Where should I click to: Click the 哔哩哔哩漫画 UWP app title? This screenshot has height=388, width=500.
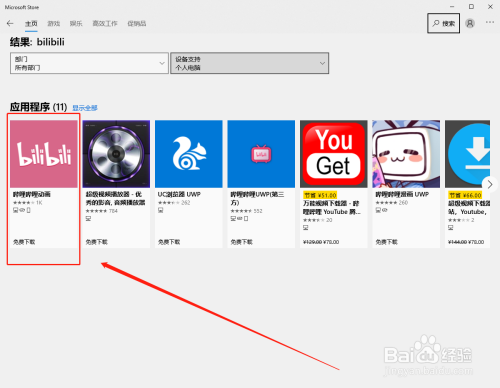(402, 194)
